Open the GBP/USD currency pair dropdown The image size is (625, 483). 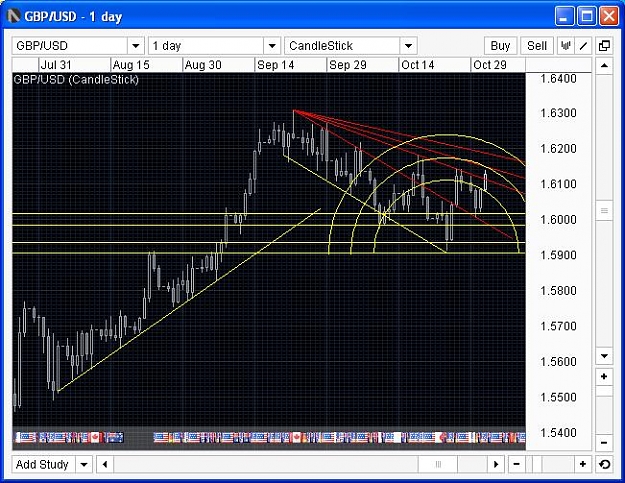click(x=136, y=46)
